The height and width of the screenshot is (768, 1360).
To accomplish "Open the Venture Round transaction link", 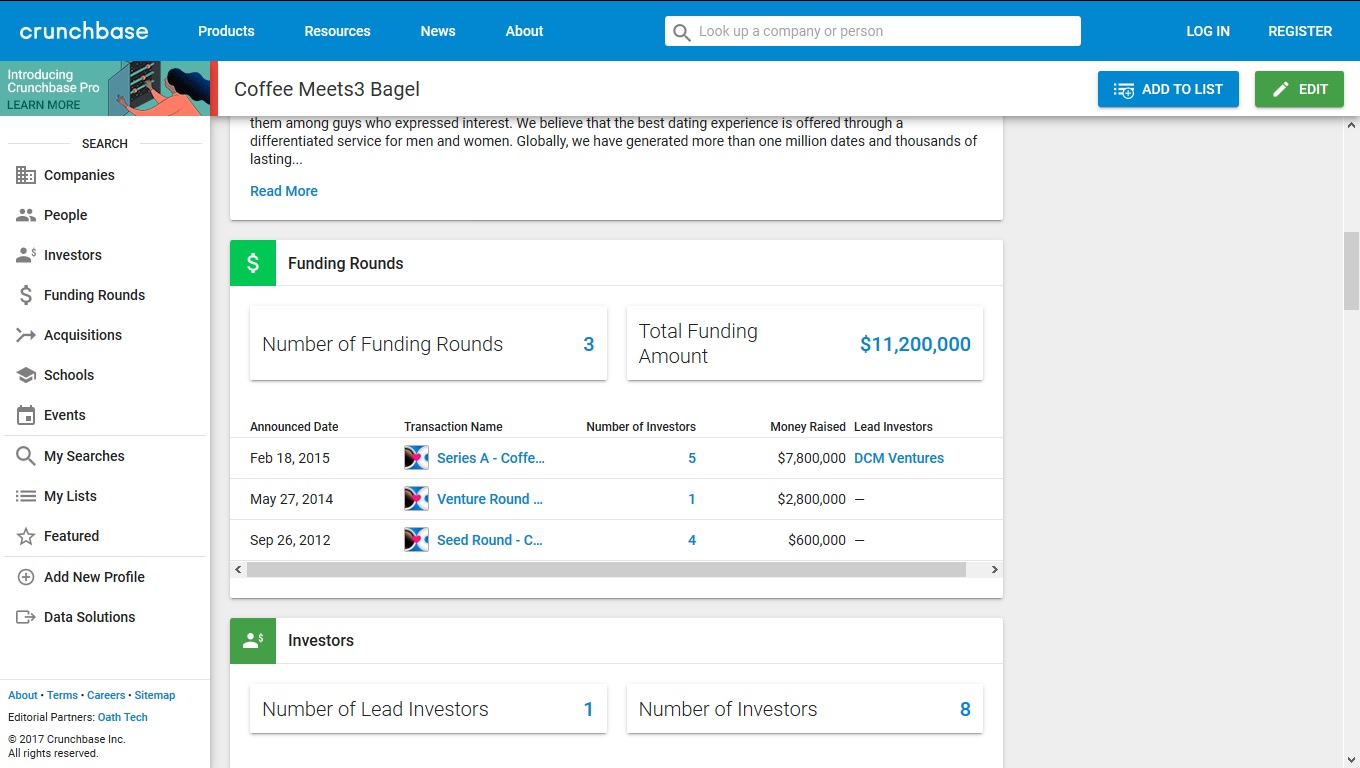I will tap(490, 499).
